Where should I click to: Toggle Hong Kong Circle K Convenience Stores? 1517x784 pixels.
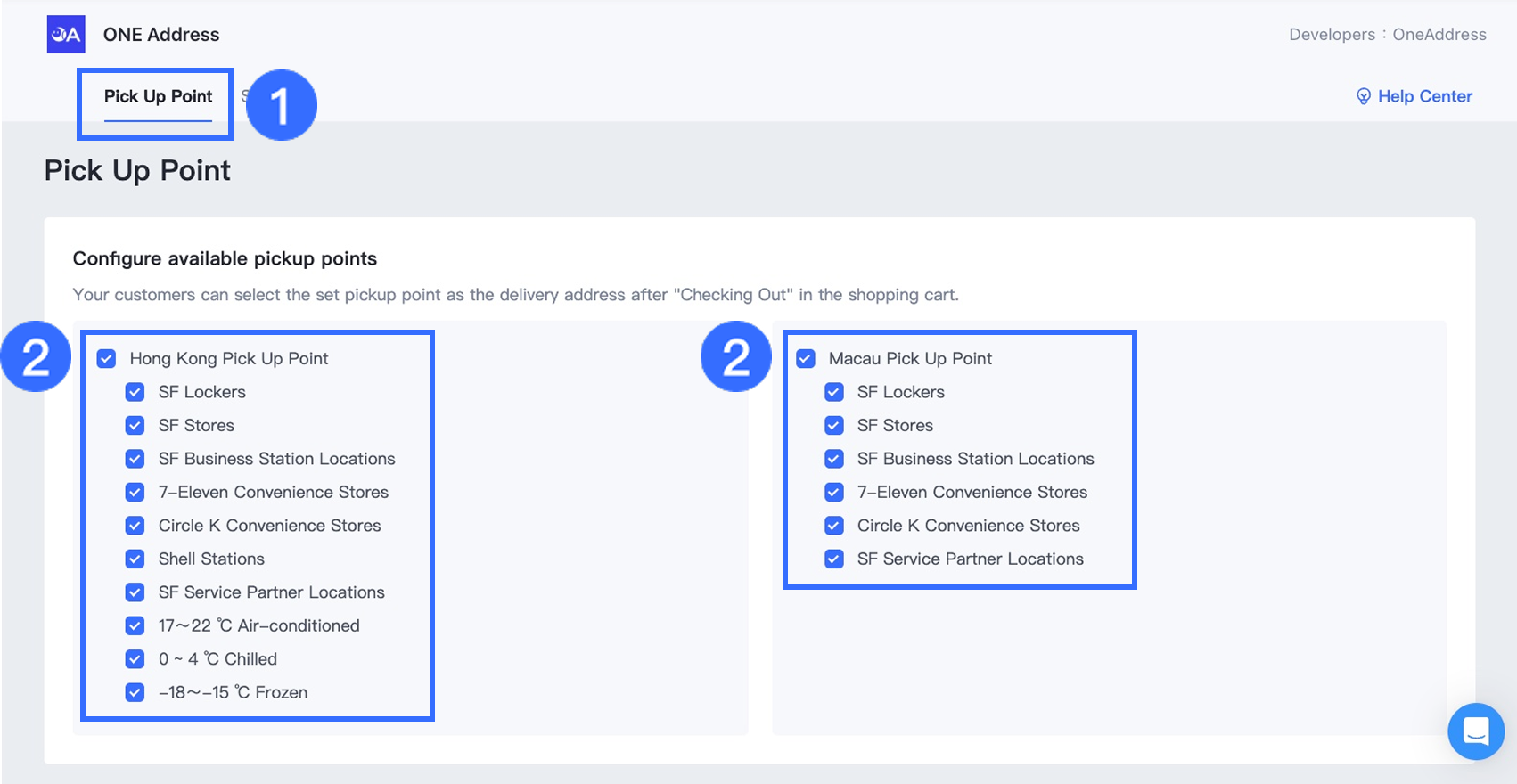click(x=135, y=526)
